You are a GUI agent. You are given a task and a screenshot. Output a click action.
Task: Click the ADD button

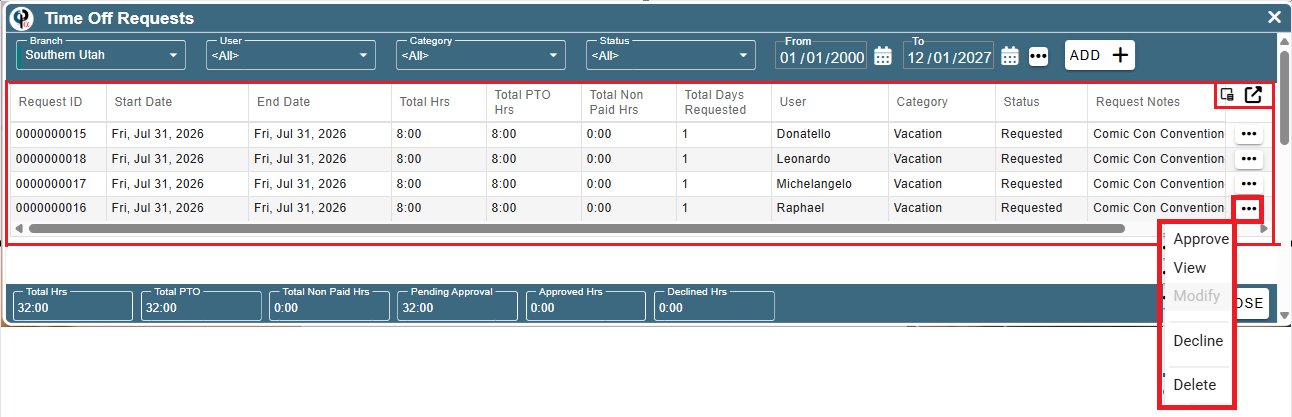click(x=1099, y=55)
